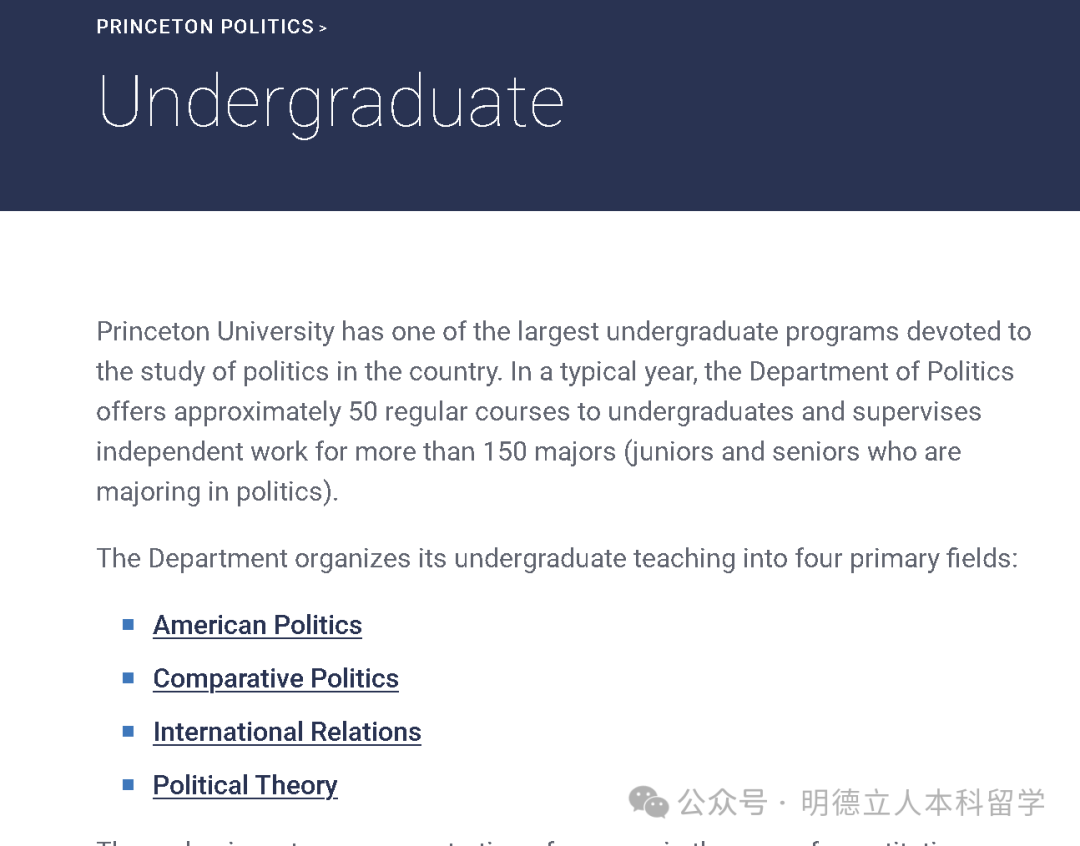Screen dimensions: 1080x846
Task: Click the words "Department of Politics" in the paragraph
Action: (x=881, y=372)
